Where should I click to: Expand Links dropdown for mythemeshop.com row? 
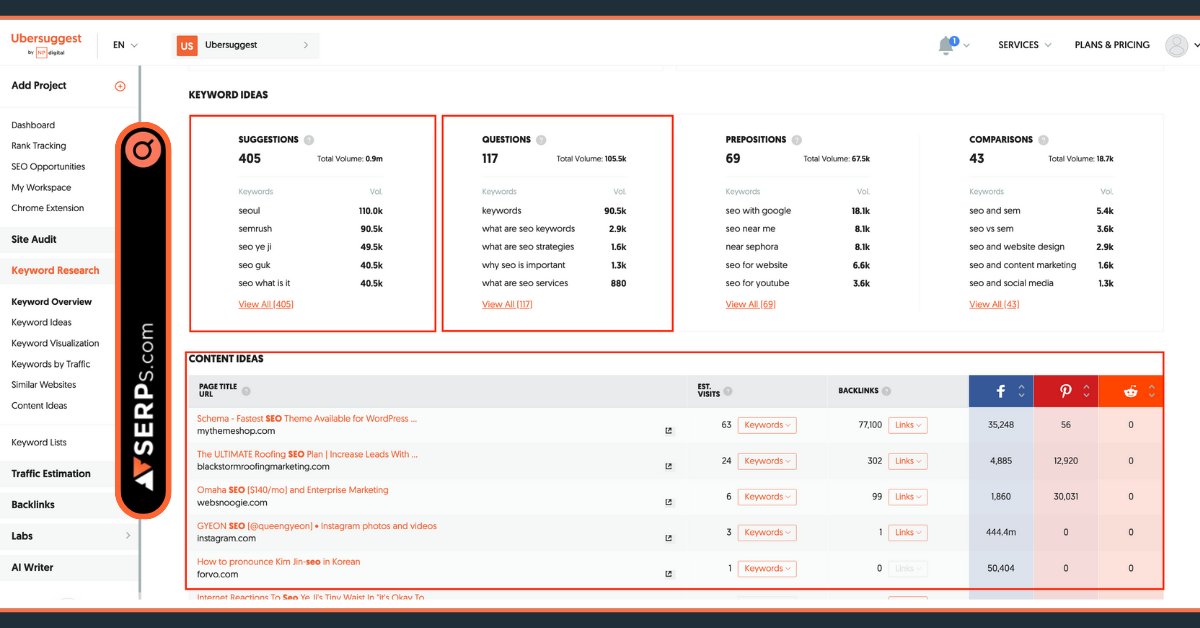(x=908, y=425)
